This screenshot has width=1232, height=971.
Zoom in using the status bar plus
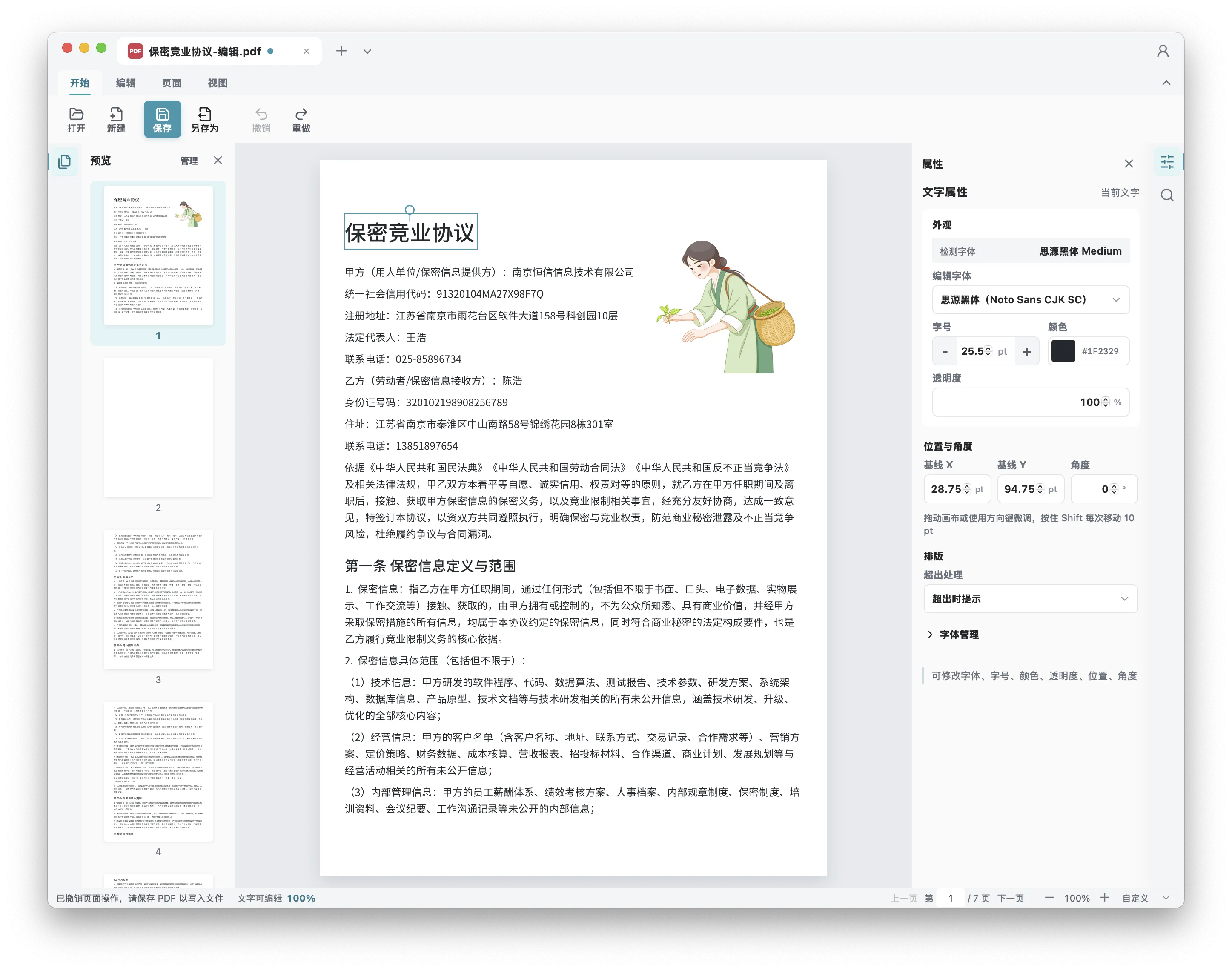point(1104,898)
